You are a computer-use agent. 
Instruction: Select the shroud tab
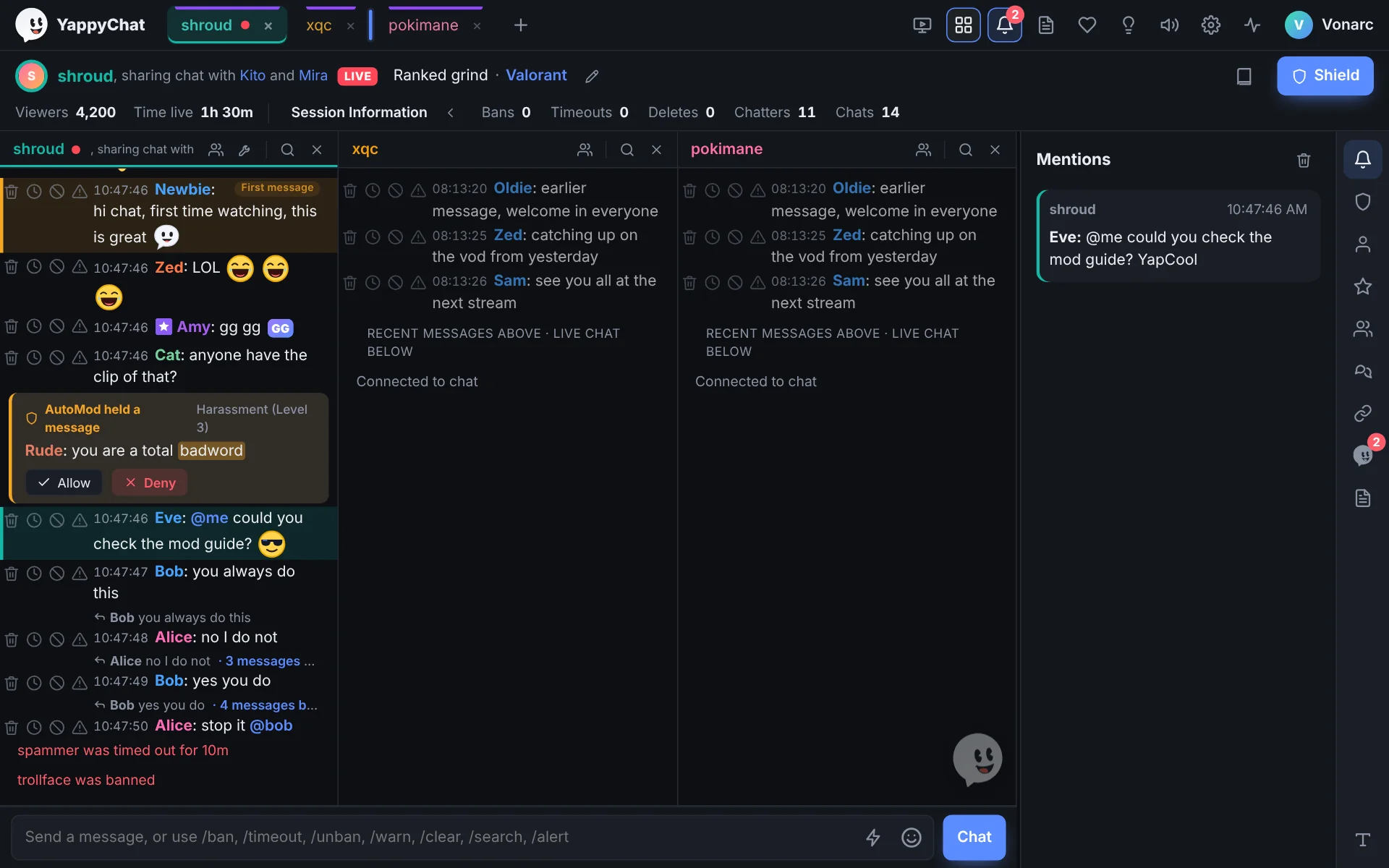206,25
